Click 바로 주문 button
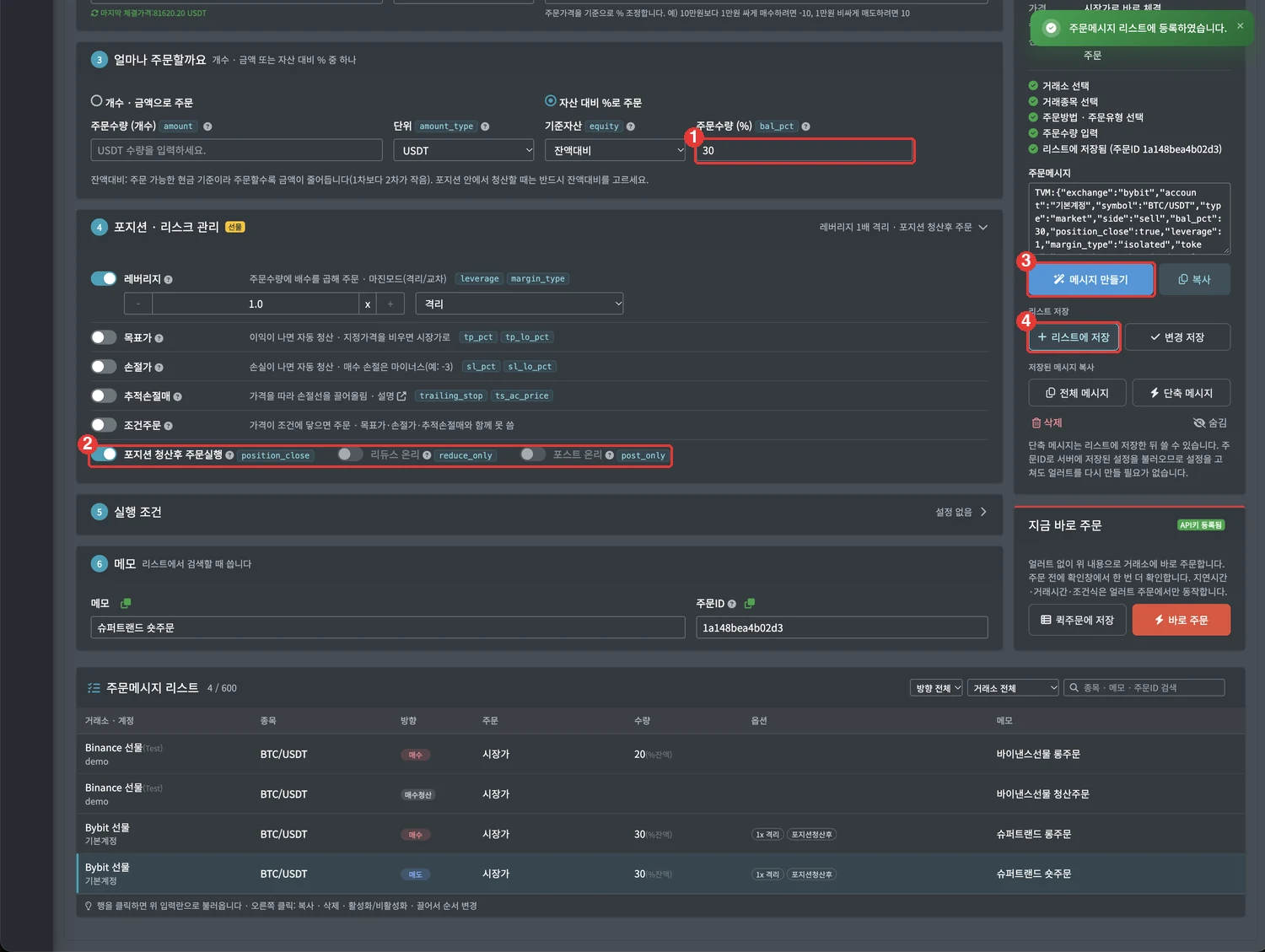The height and width of the screenshot is (952, 1265). click(x=1181, y=620)
